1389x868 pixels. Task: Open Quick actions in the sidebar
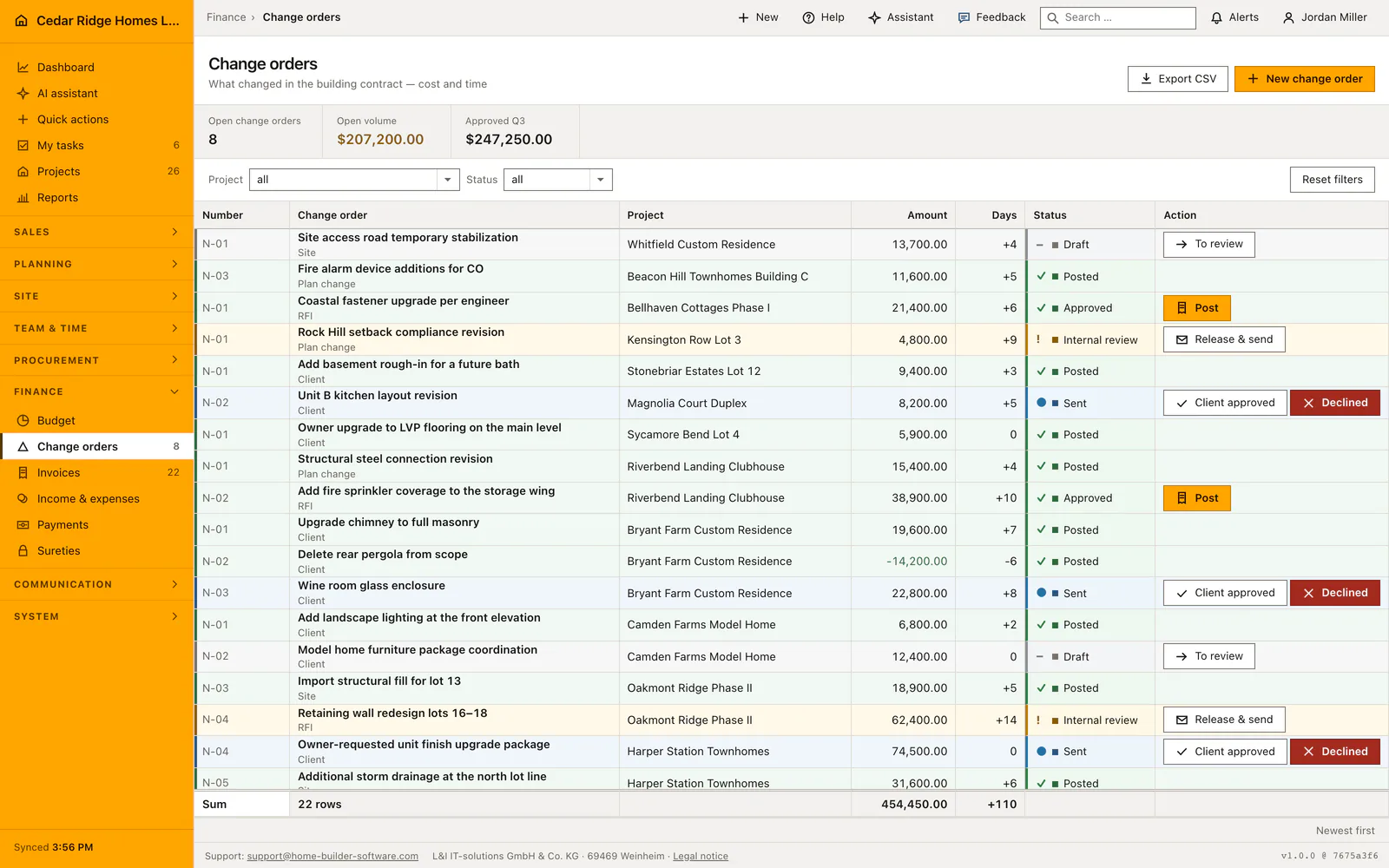(x=96, y=119)
